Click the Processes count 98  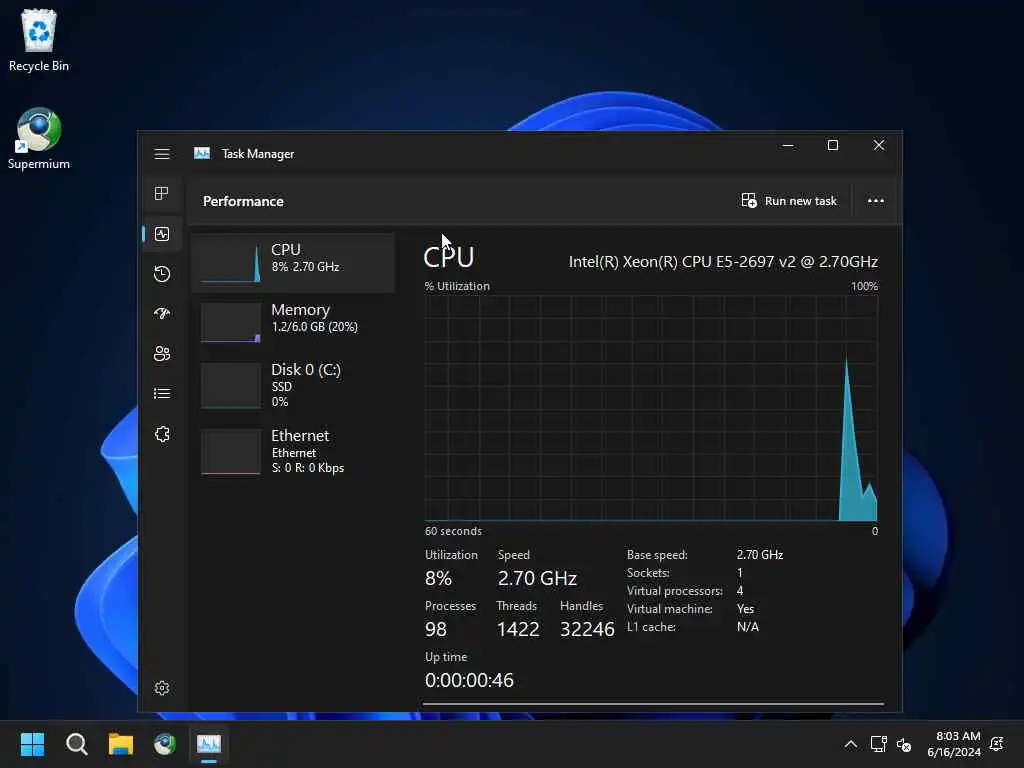point(436,629)
